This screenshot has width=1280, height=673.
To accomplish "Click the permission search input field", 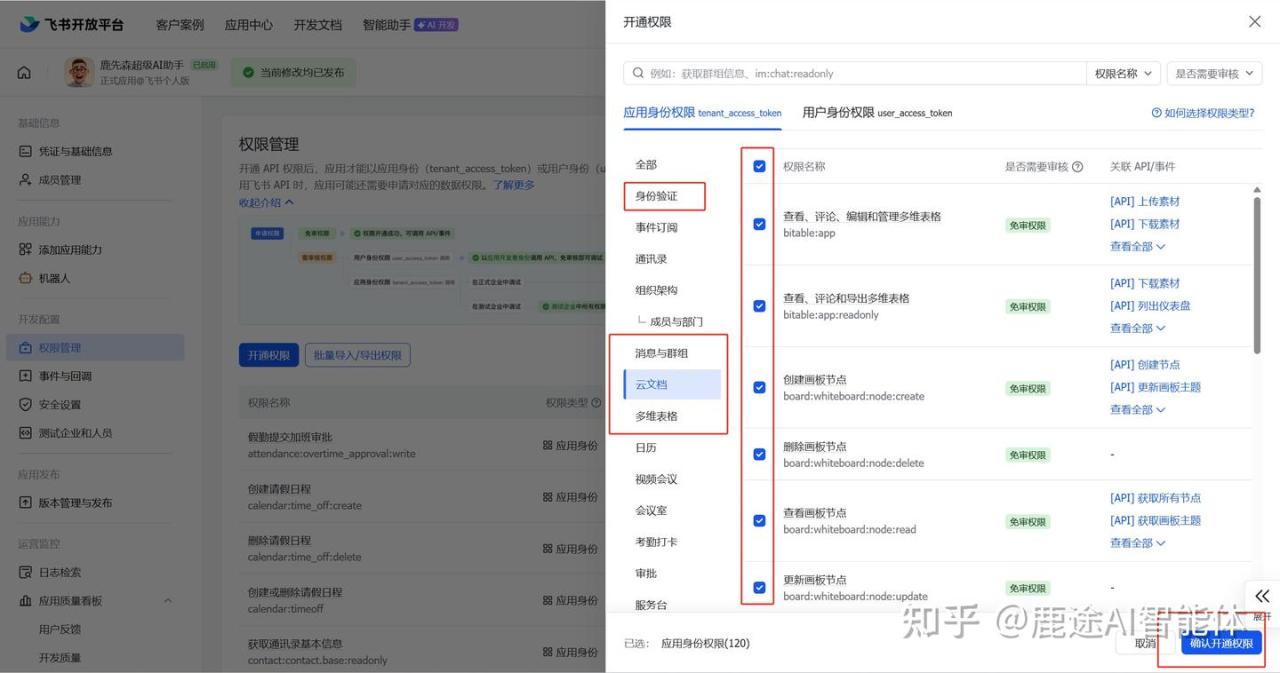I will [x=860, y=73].
